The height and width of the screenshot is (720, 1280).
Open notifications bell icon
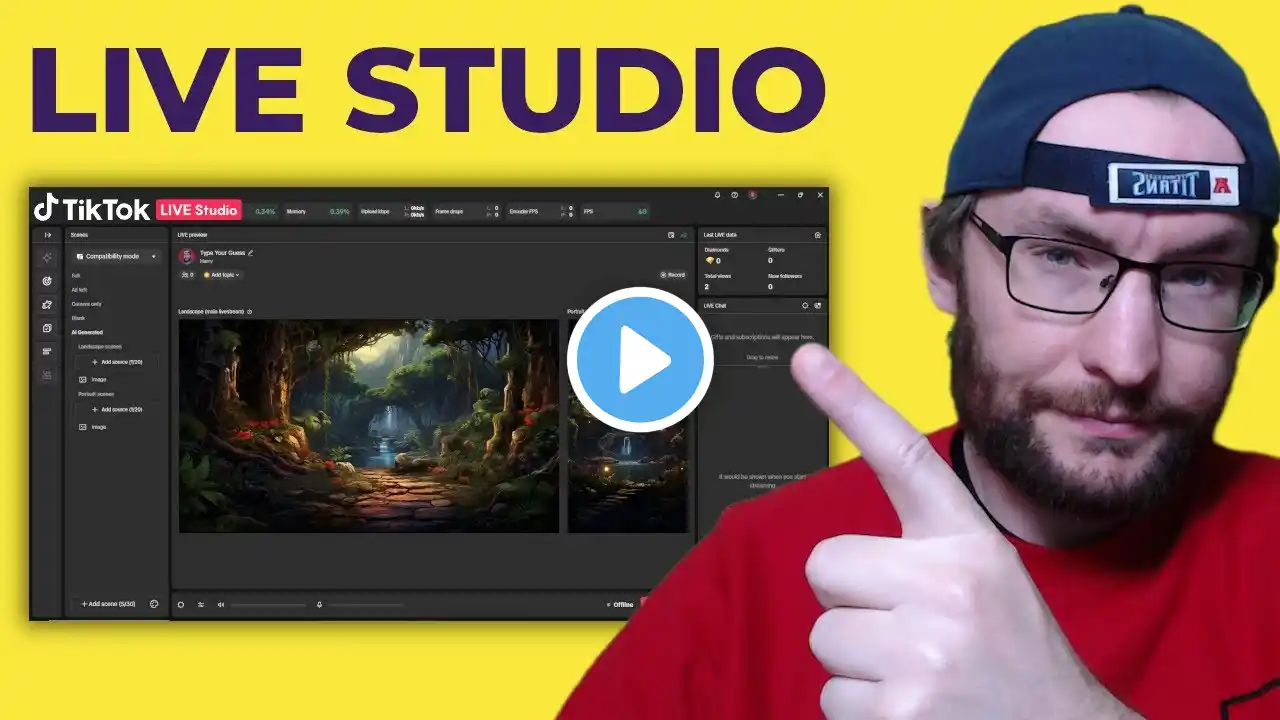(x=717, y=195)
